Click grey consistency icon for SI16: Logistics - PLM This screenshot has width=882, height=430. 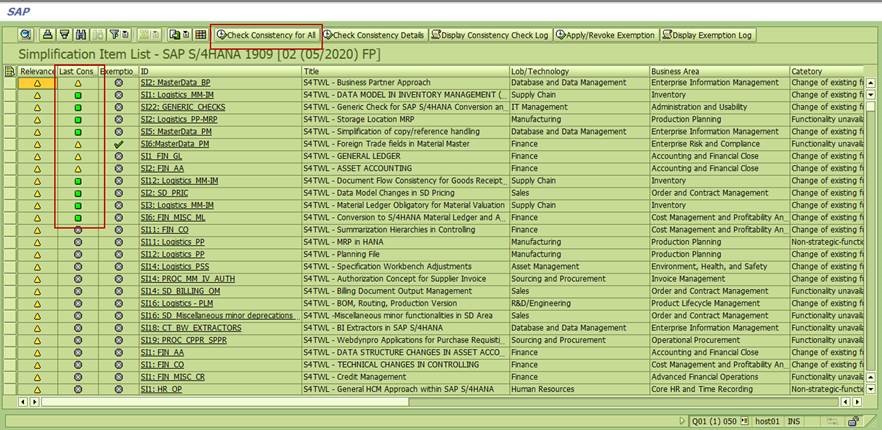point(78,303)
